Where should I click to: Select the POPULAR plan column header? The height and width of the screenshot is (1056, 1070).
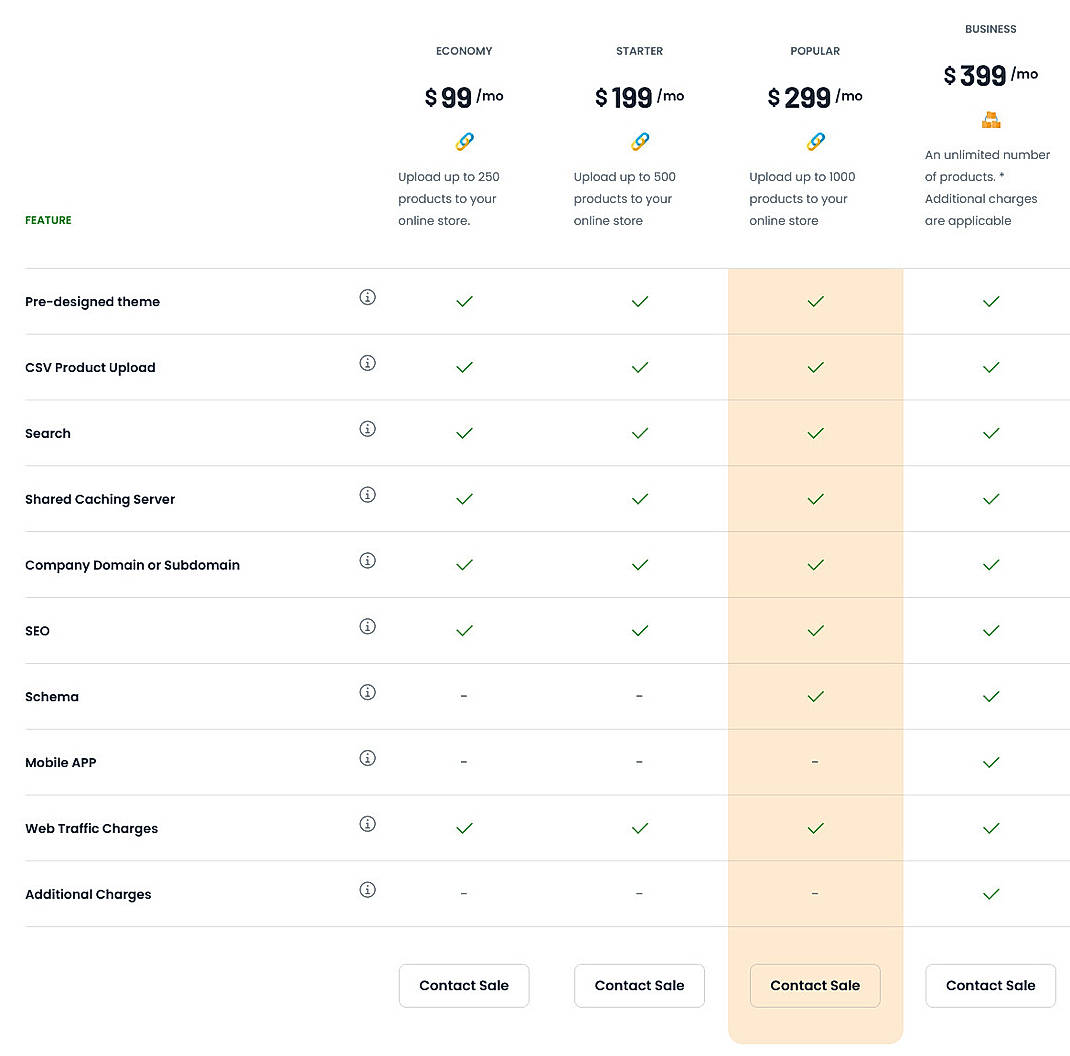click(x=815, y=51)
